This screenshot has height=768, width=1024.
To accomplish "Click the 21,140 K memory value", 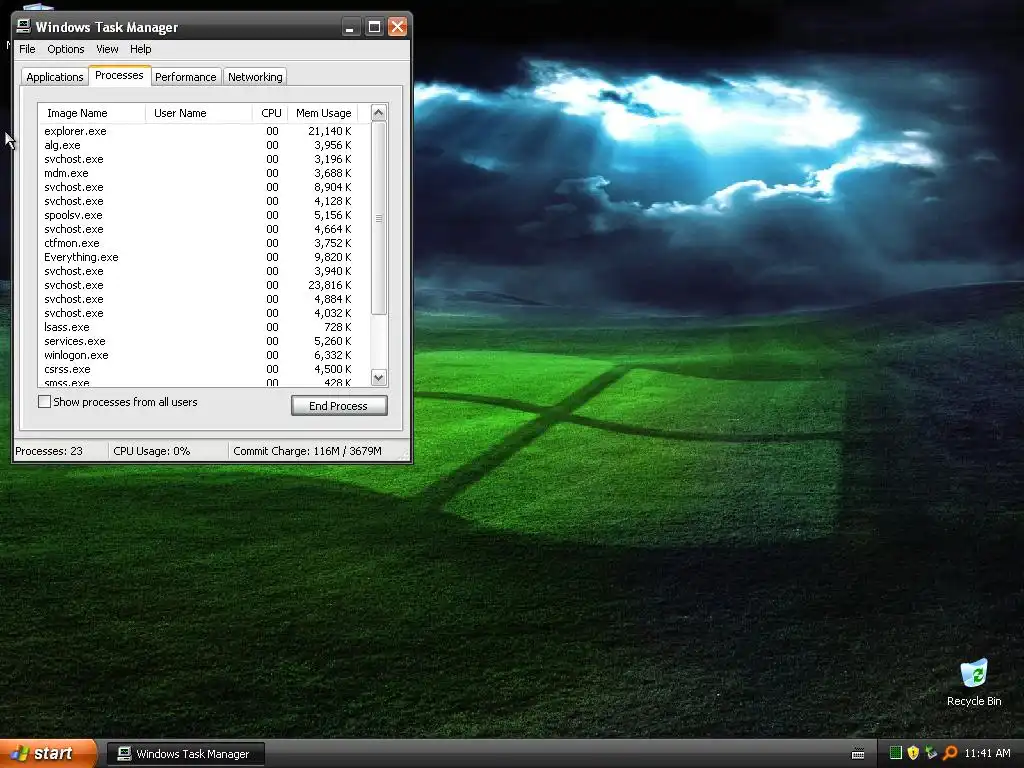I will (x=330, y=131).
